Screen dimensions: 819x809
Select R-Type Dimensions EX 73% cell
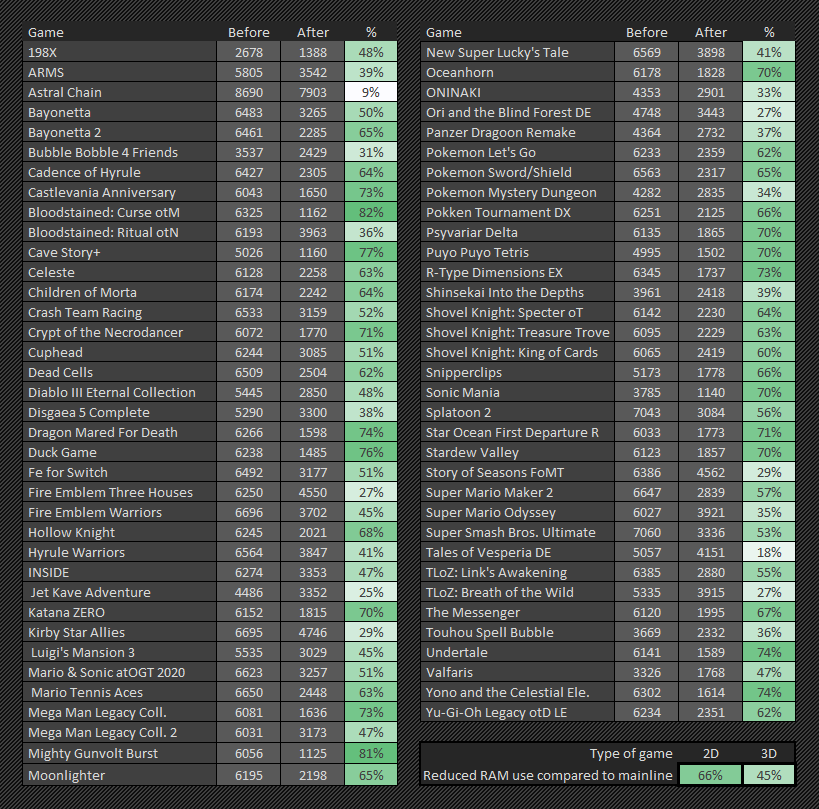point(769,273)
